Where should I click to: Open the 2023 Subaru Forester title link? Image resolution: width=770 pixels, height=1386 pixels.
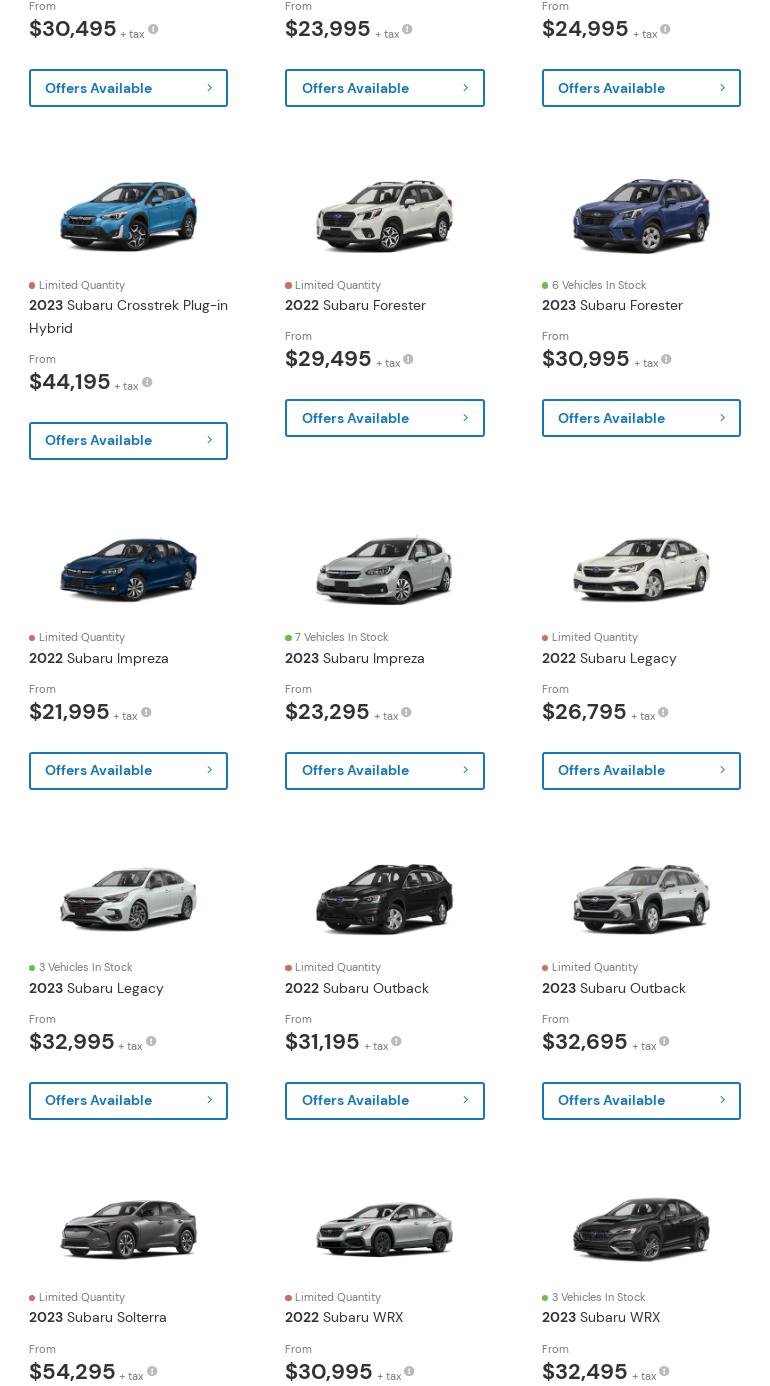(x=612, y=305)
